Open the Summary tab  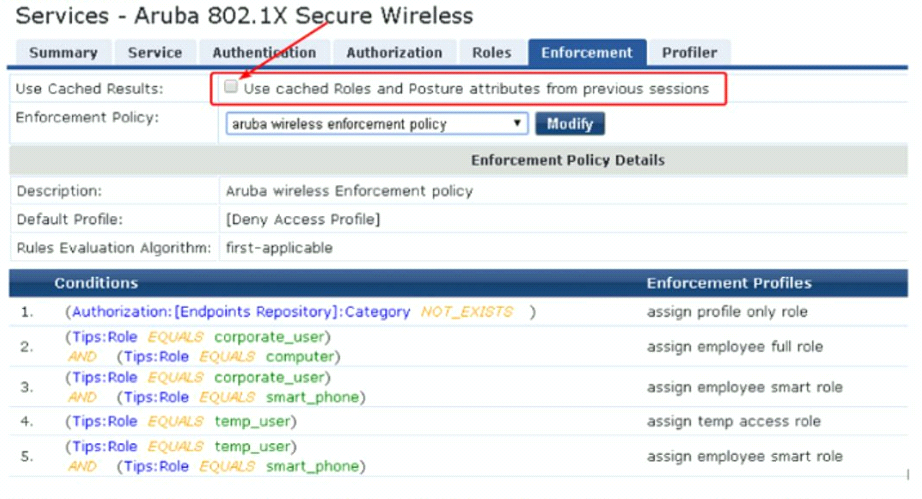[63, 53]
